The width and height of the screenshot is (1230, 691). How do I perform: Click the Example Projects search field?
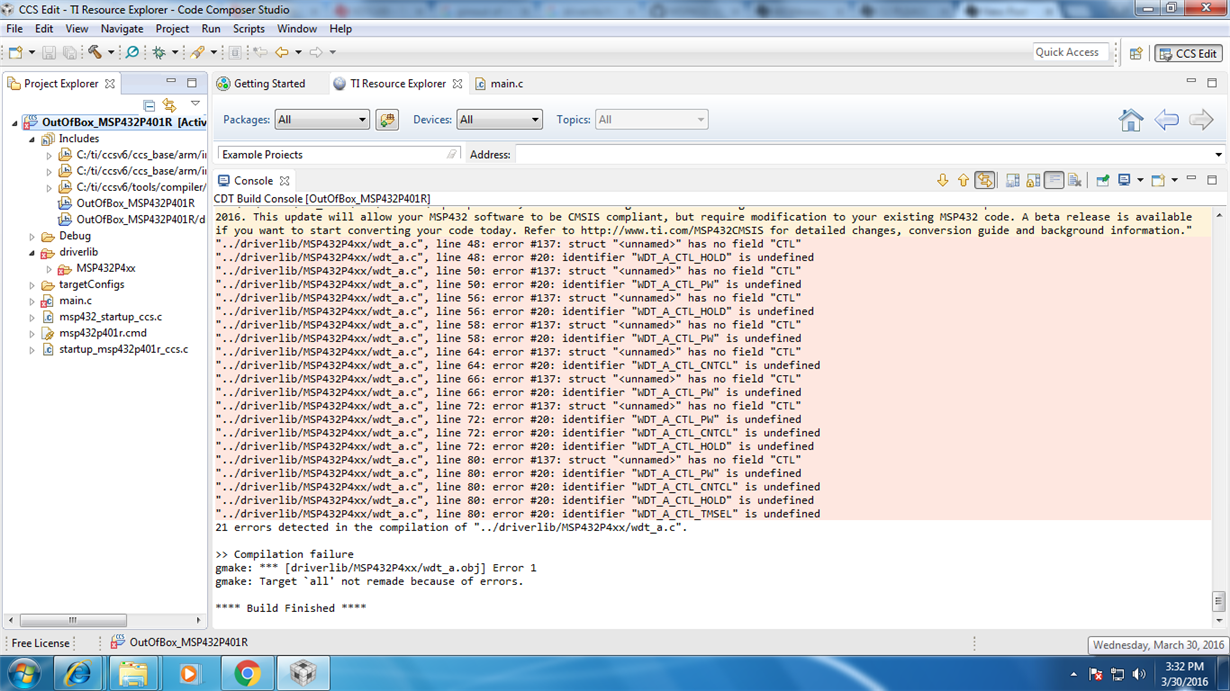click(x=339, y=155)
